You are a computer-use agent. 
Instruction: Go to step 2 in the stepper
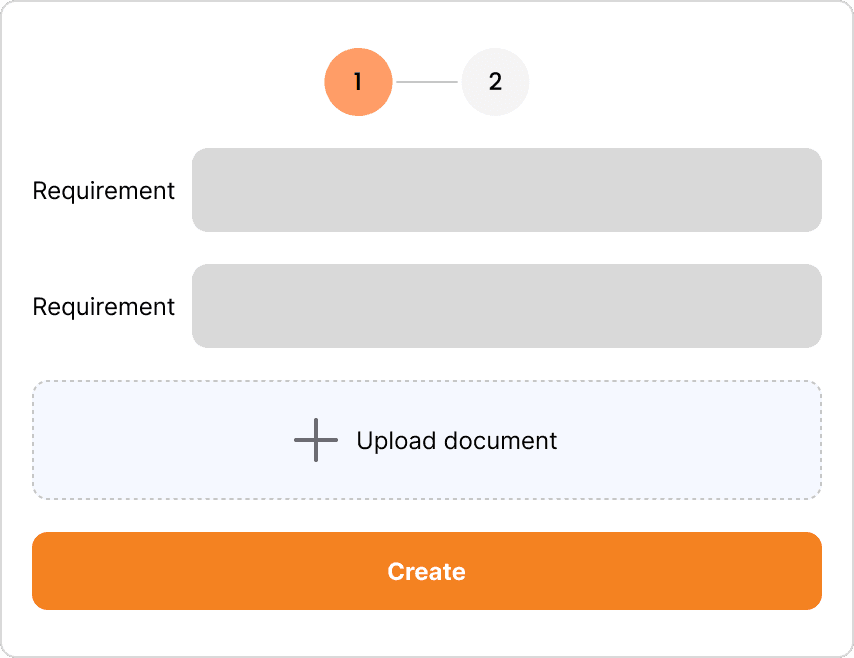point(495,82)
